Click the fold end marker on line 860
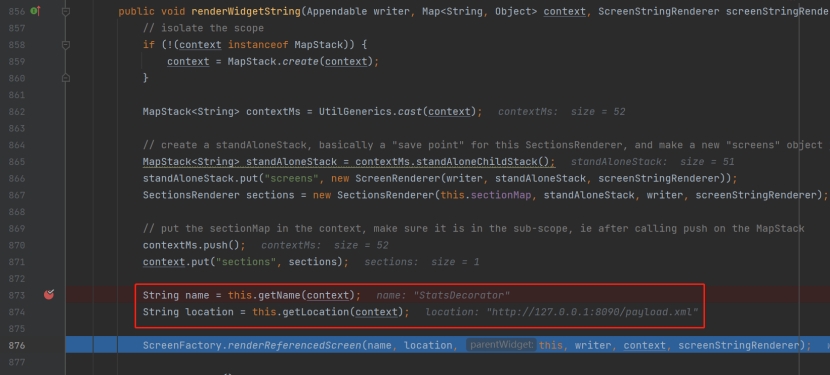Screen dimensions: 830x375 coord(66,78)
